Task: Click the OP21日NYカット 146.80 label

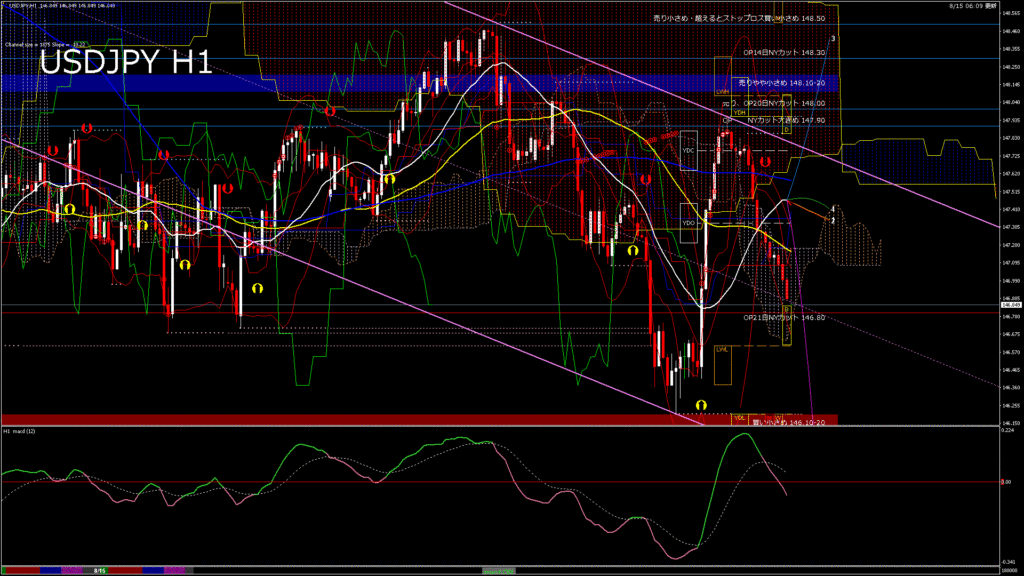Action: [x=784, y=317]
